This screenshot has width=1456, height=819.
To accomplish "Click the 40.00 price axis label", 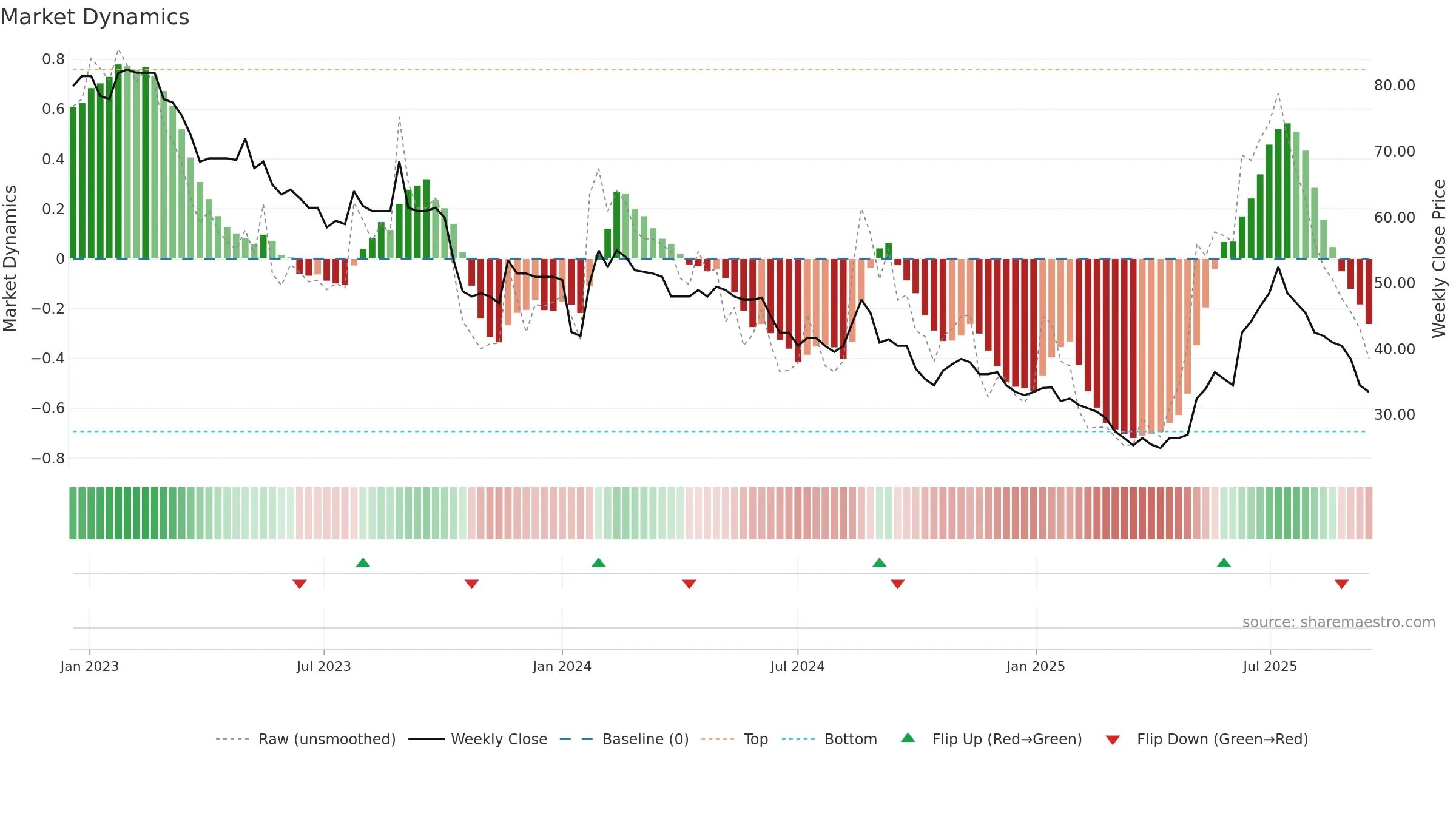I will 1395,349.
